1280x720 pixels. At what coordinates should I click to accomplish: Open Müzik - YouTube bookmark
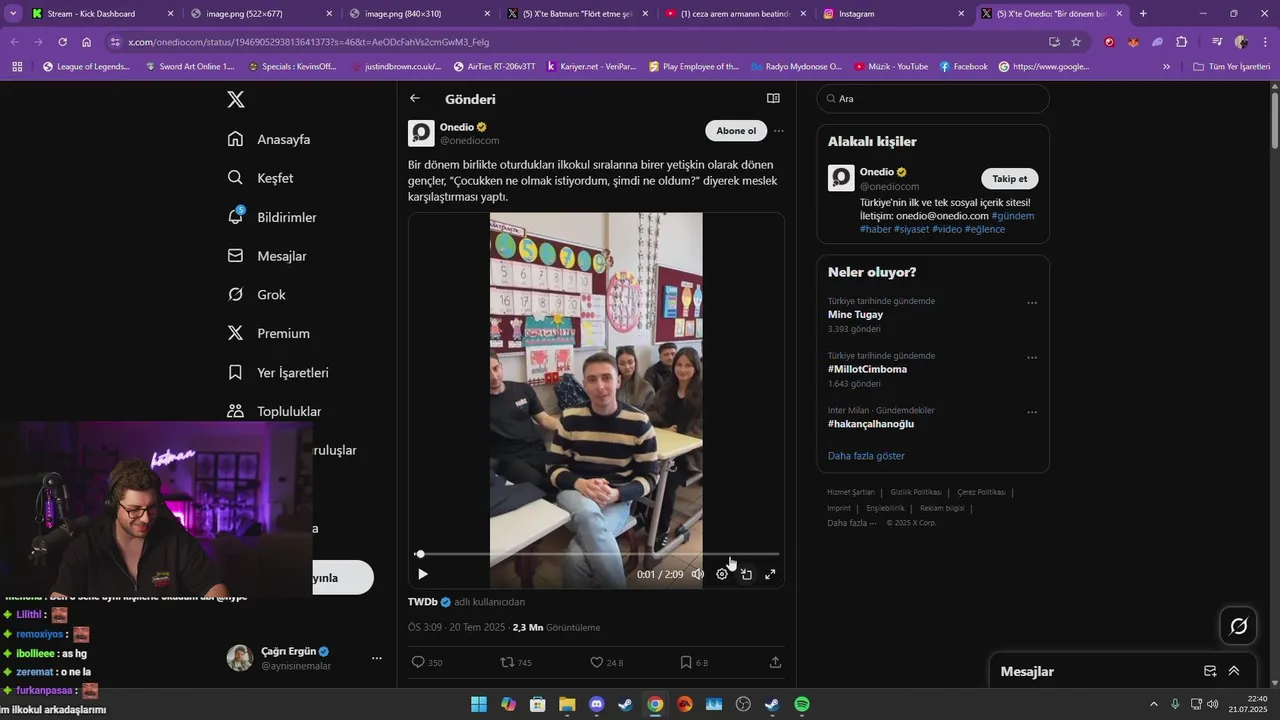891,67
